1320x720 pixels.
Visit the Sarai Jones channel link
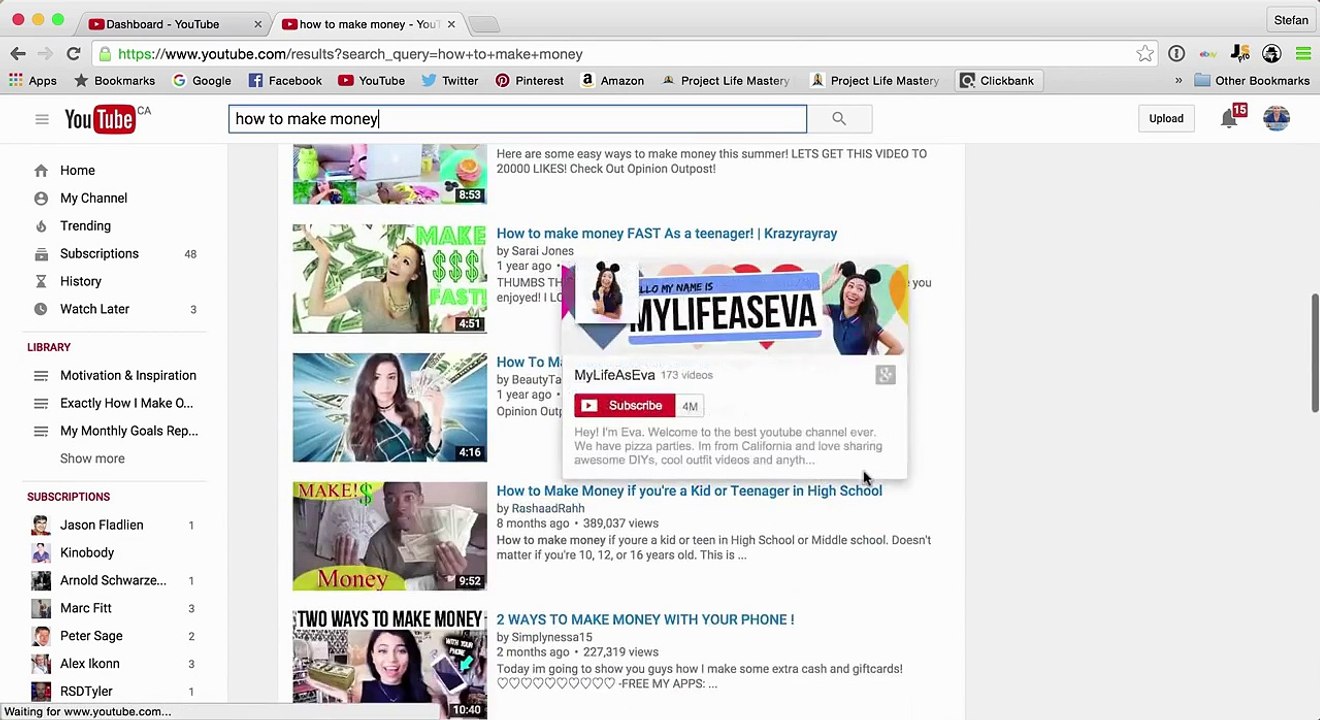[543, 251]
